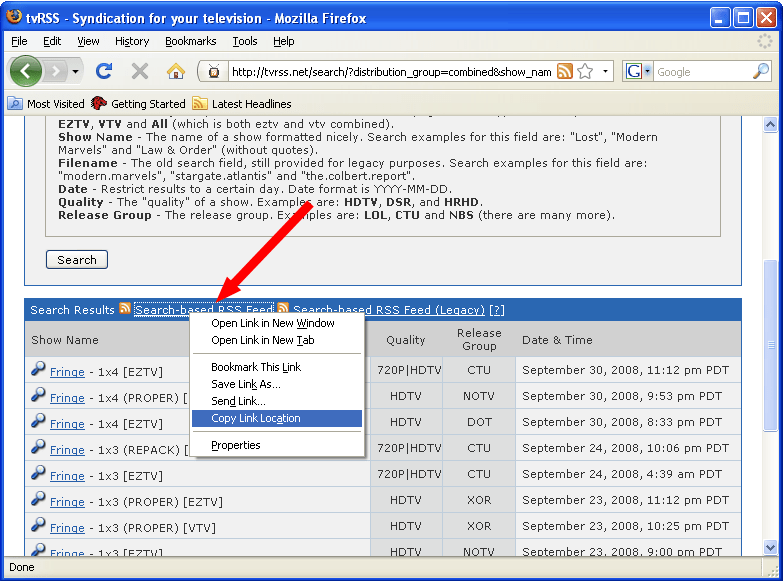Go to the Home page icon

[x=176, y=71]
